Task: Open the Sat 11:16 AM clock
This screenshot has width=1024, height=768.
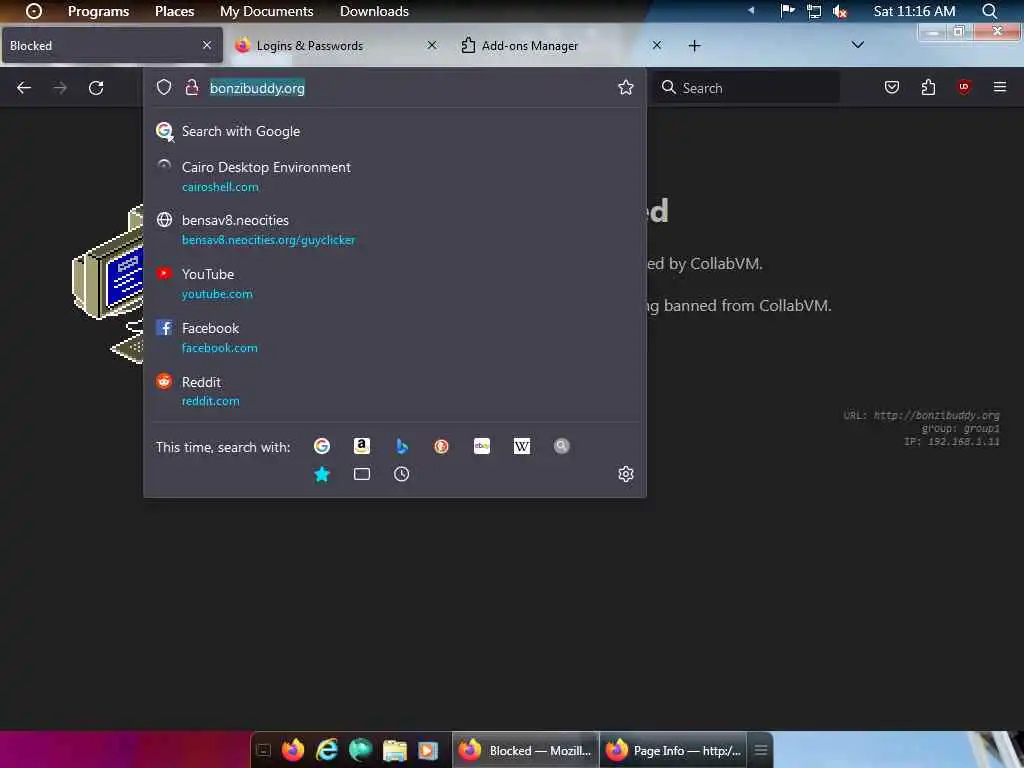Action: coord(914,11)
